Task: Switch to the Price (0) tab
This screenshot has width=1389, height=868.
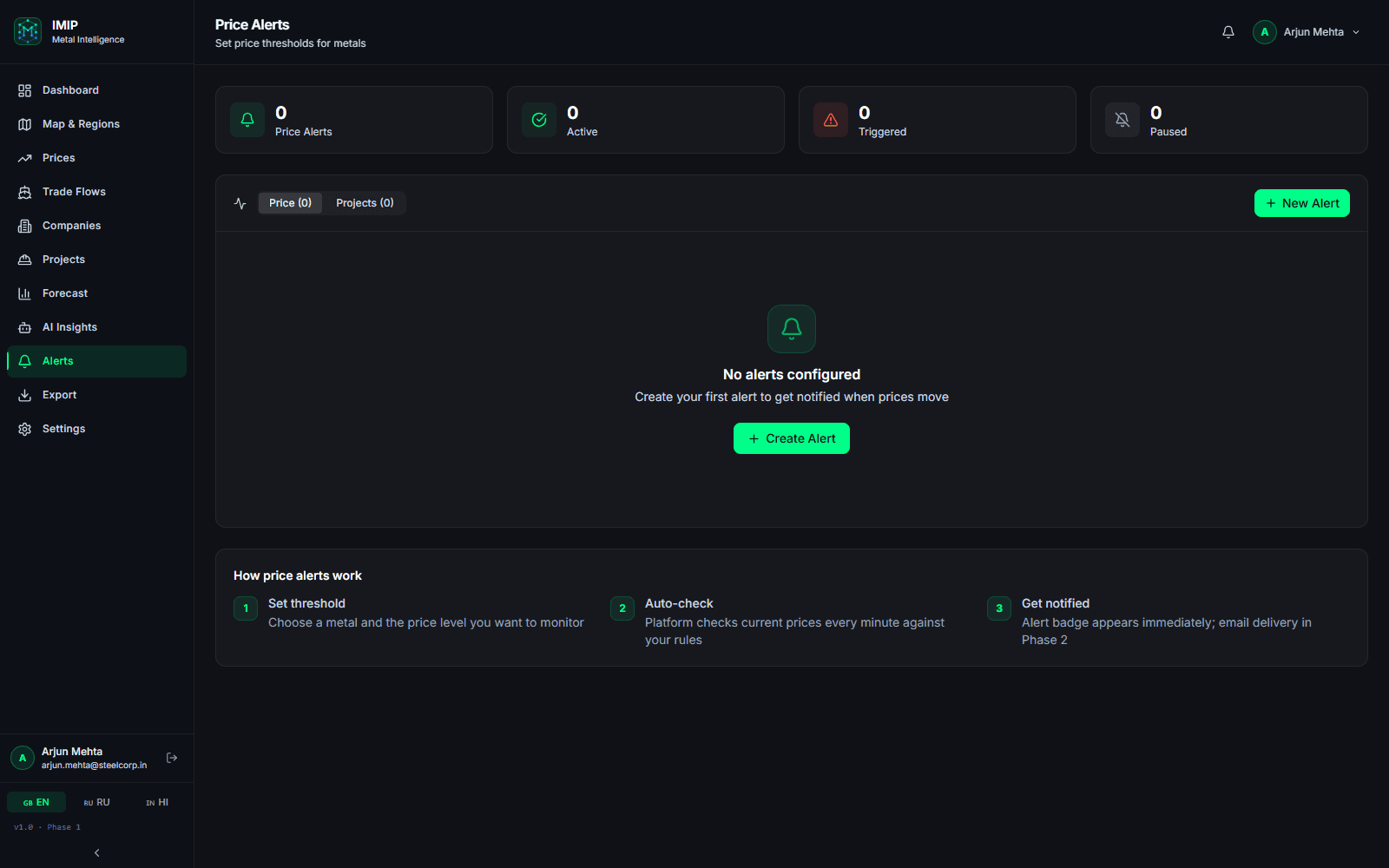Action: point(290,203)
